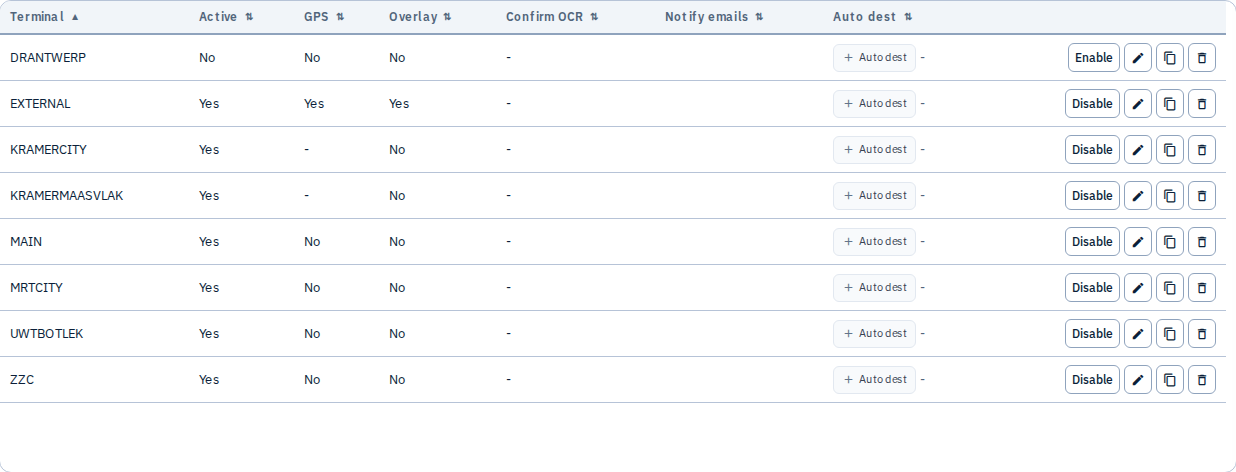Duplicate the MAIN terminal entry

point(1169,242)
